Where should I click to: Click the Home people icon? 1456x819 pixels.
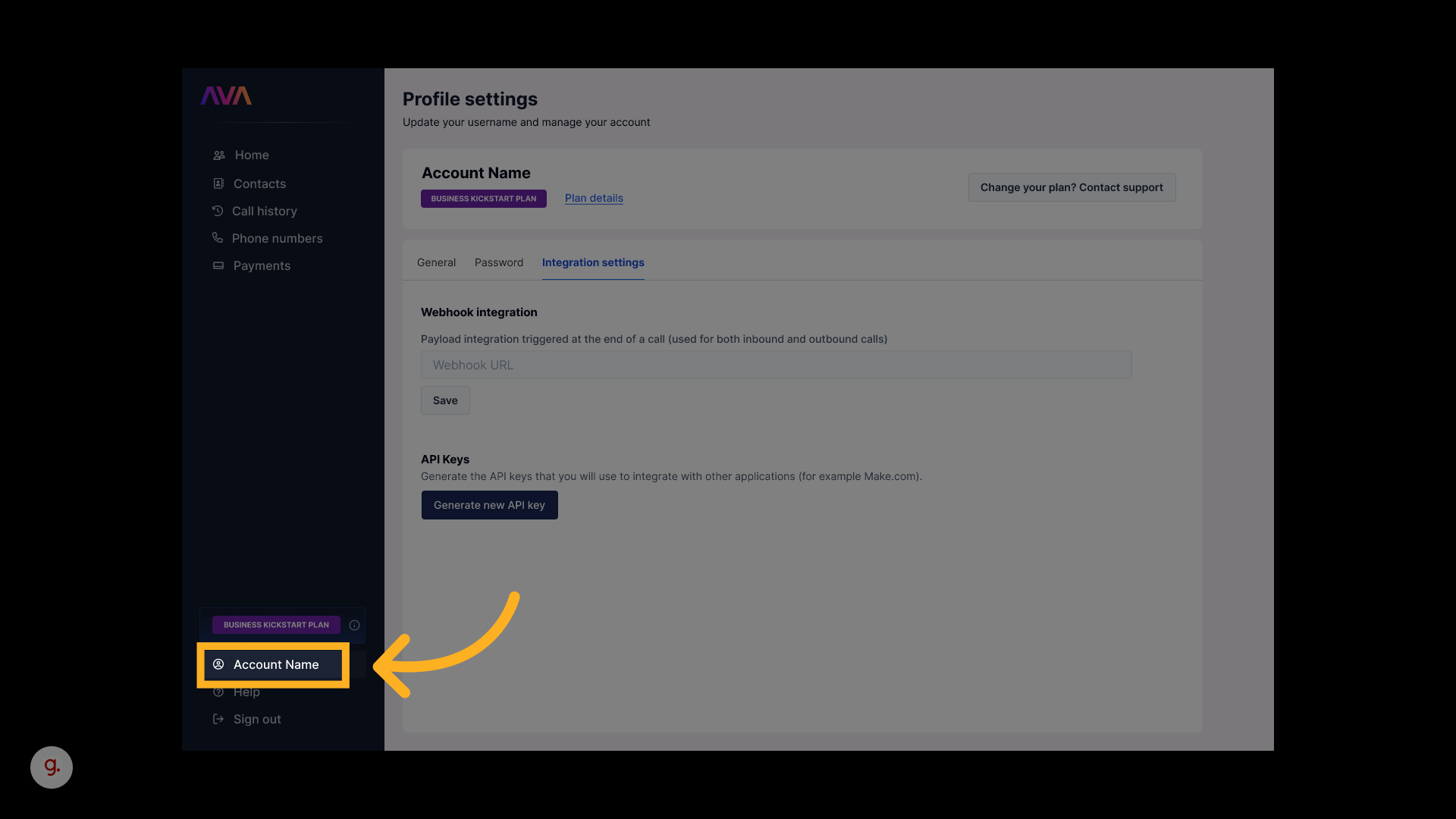(219, 155)
